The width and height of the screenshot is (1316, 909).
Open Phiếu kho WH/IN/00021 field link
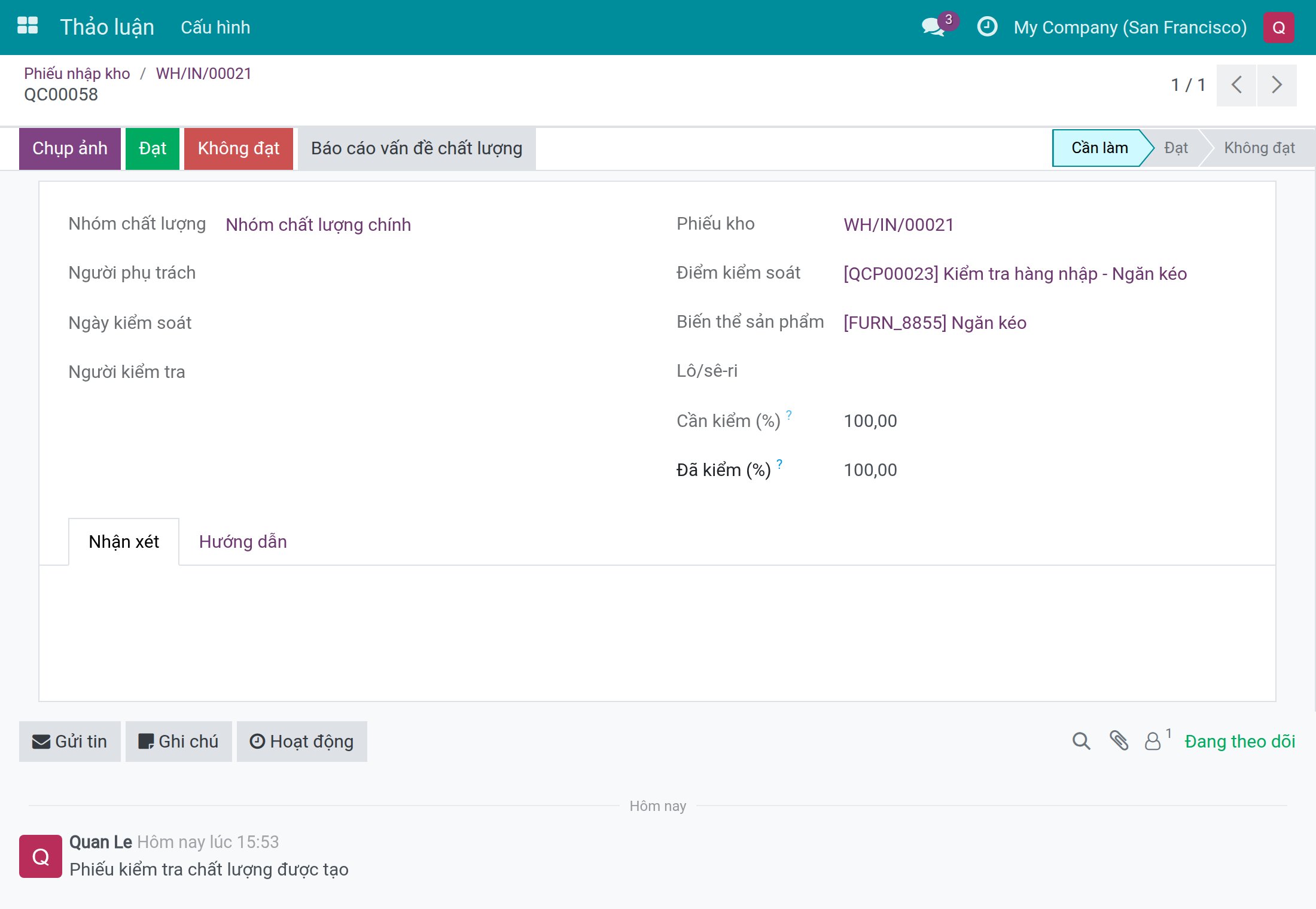(x=898, y=225)
